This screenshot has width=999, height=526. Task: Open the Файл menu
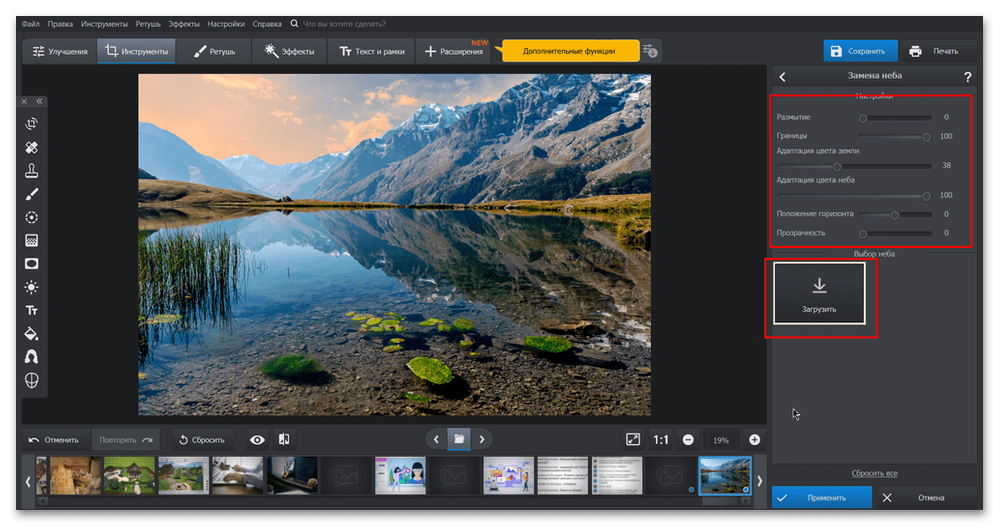[x=31, y=24]
